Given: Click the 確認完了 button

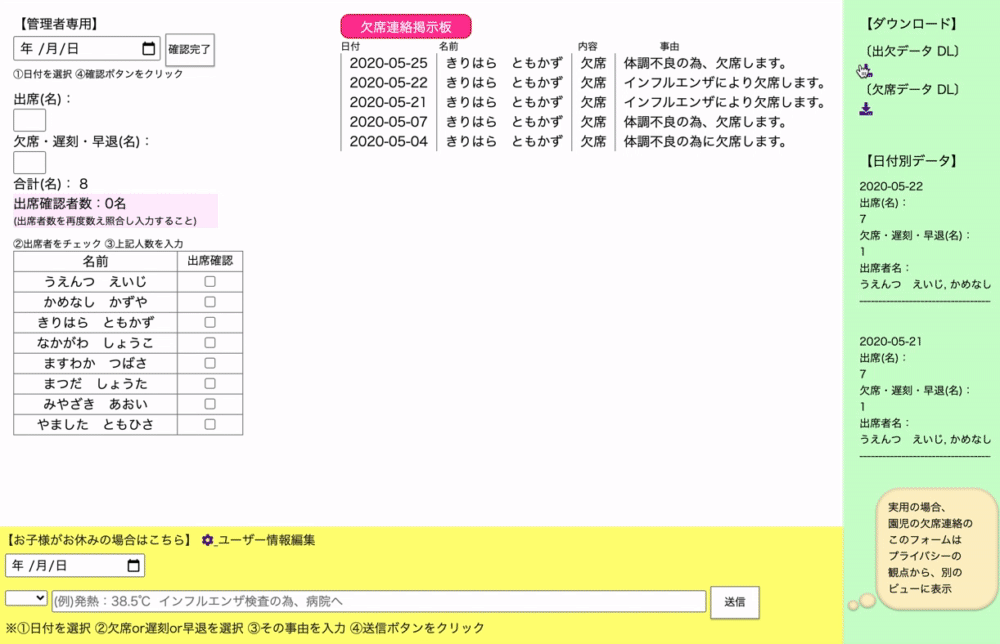Looking at the screenshot, I should (x=189, y=49).
